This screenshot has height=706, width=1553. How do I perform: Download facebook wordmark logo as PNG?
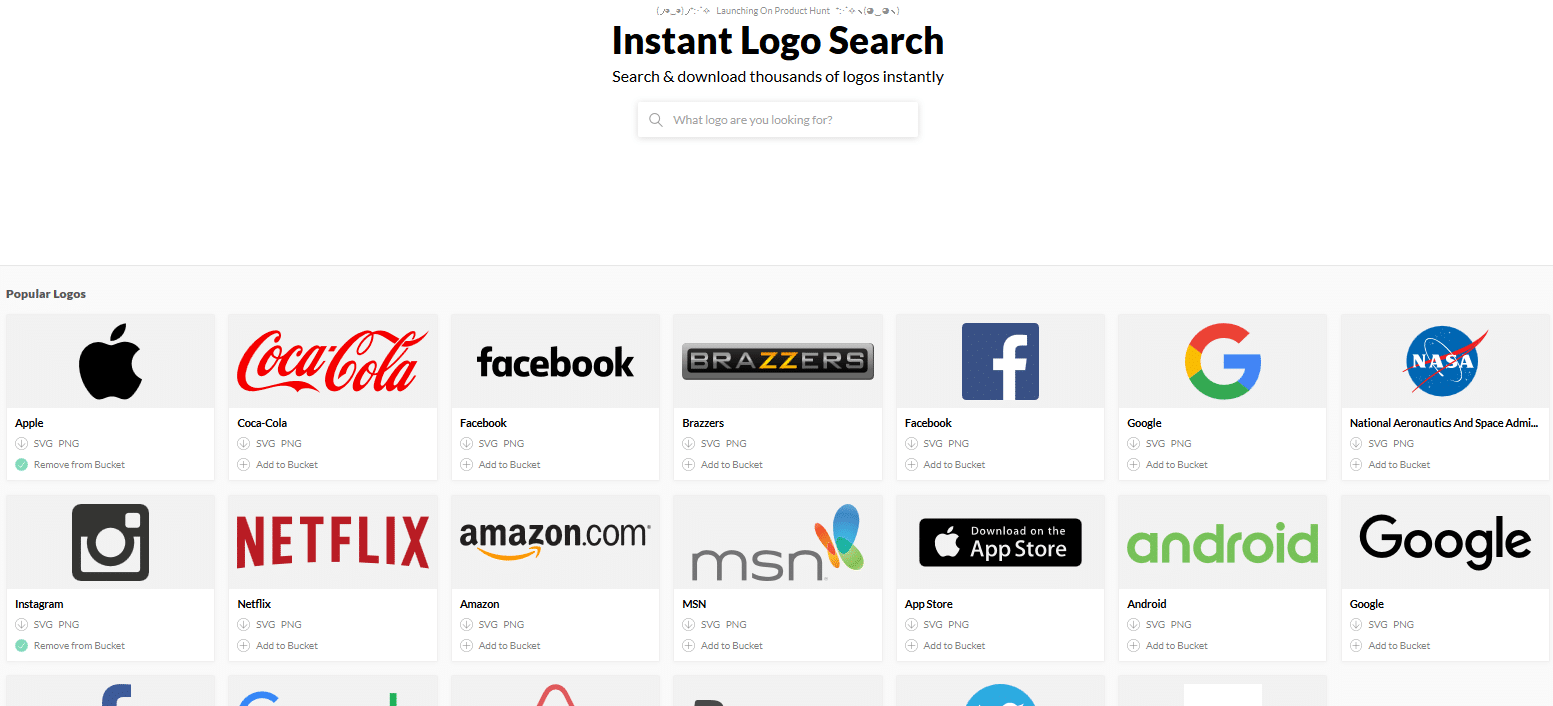(x=513, y=443)
